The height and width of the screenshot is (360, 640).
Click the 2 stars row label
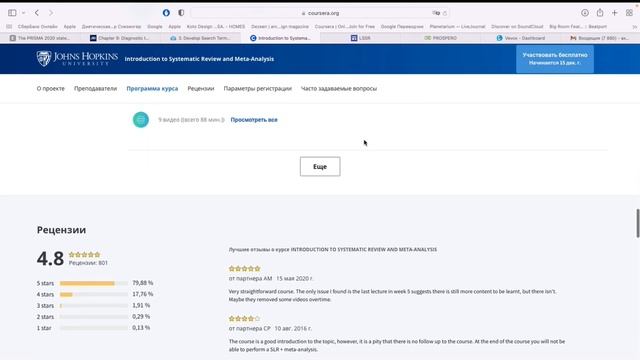45,317
